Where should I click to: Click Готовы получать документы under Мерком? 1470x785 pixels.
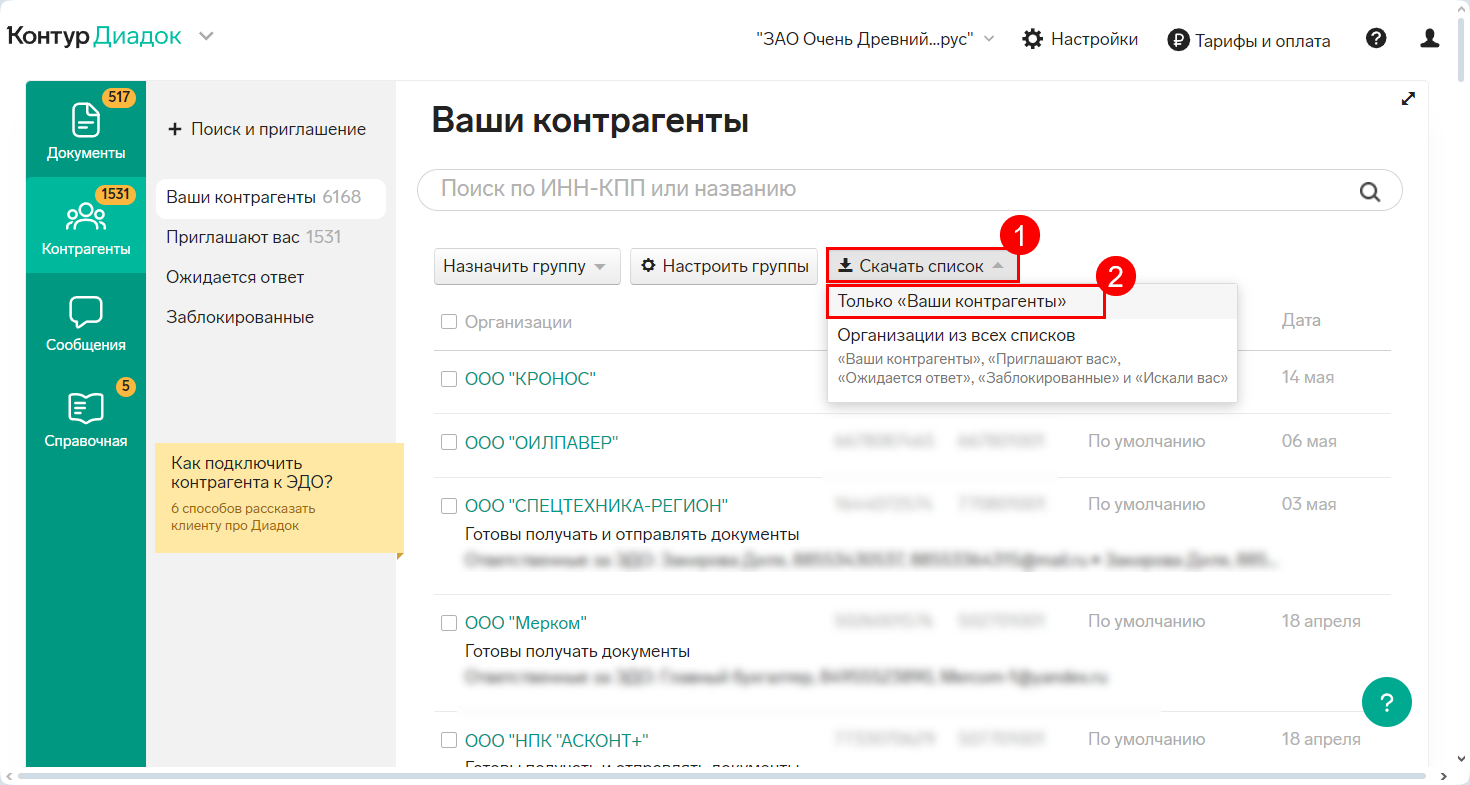click(x=578, y=652)
